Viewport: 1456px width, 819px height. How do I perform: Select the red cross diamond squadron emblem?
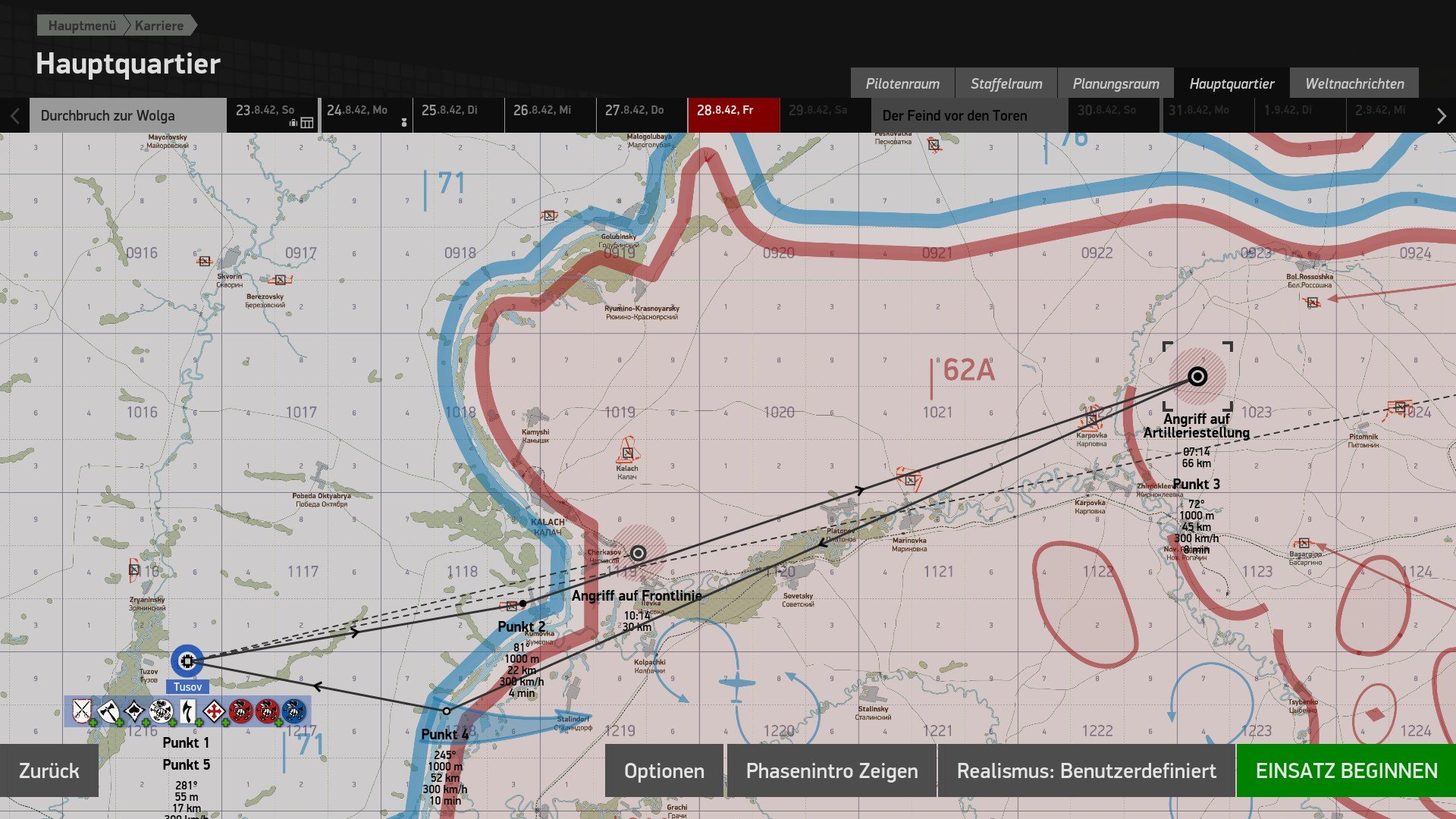214,711
